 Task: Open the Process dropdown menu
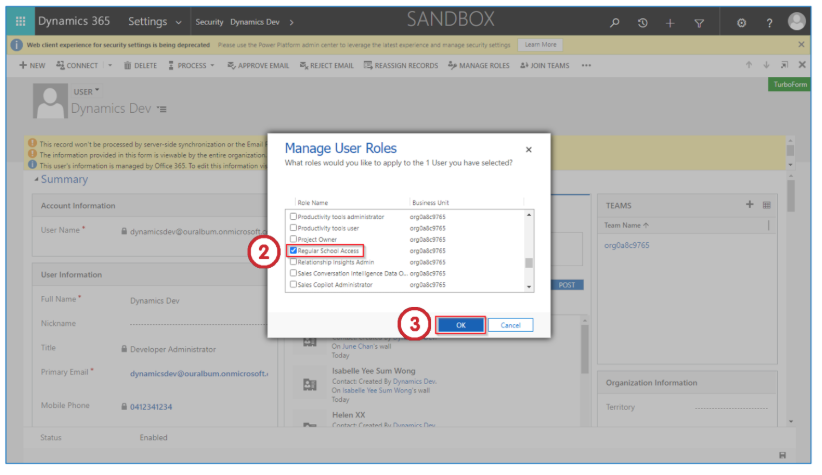point(190,66)
